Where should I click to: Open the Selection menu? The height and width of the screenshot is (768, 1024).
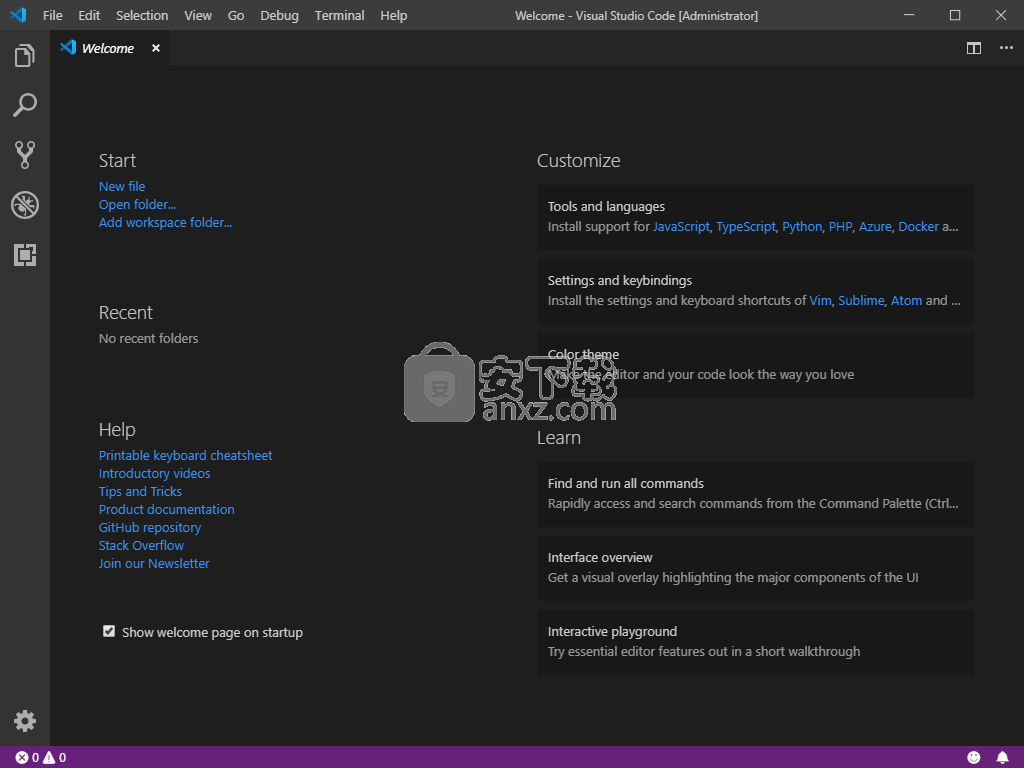point(142,15)
